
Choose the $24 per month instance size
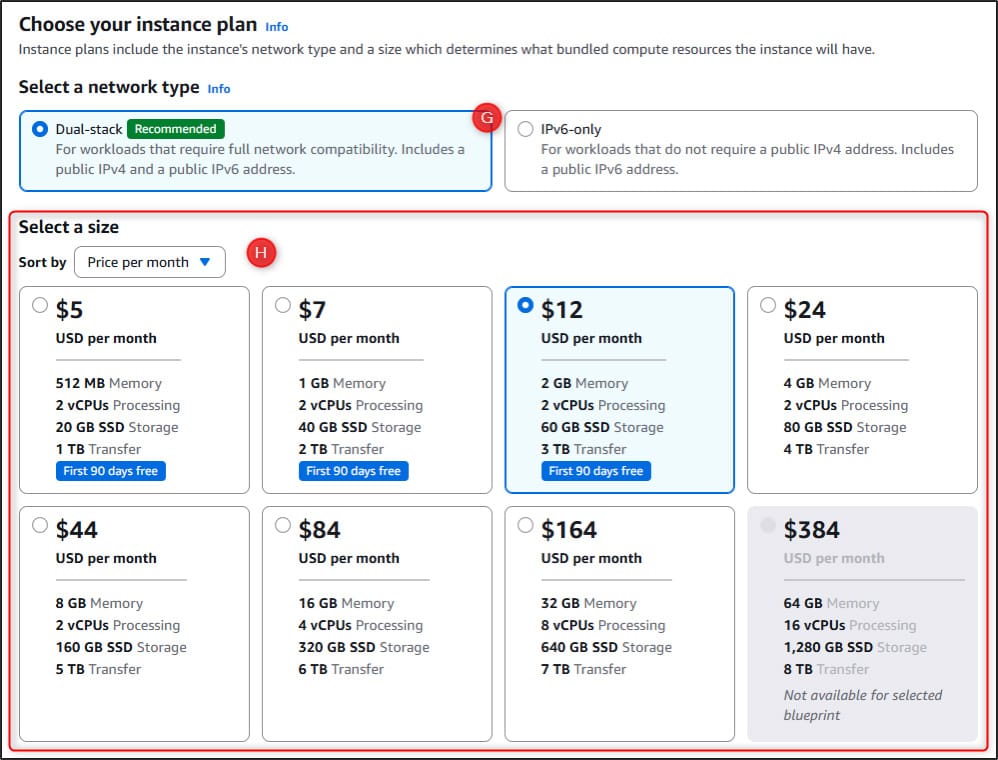[x=768, y=306]
